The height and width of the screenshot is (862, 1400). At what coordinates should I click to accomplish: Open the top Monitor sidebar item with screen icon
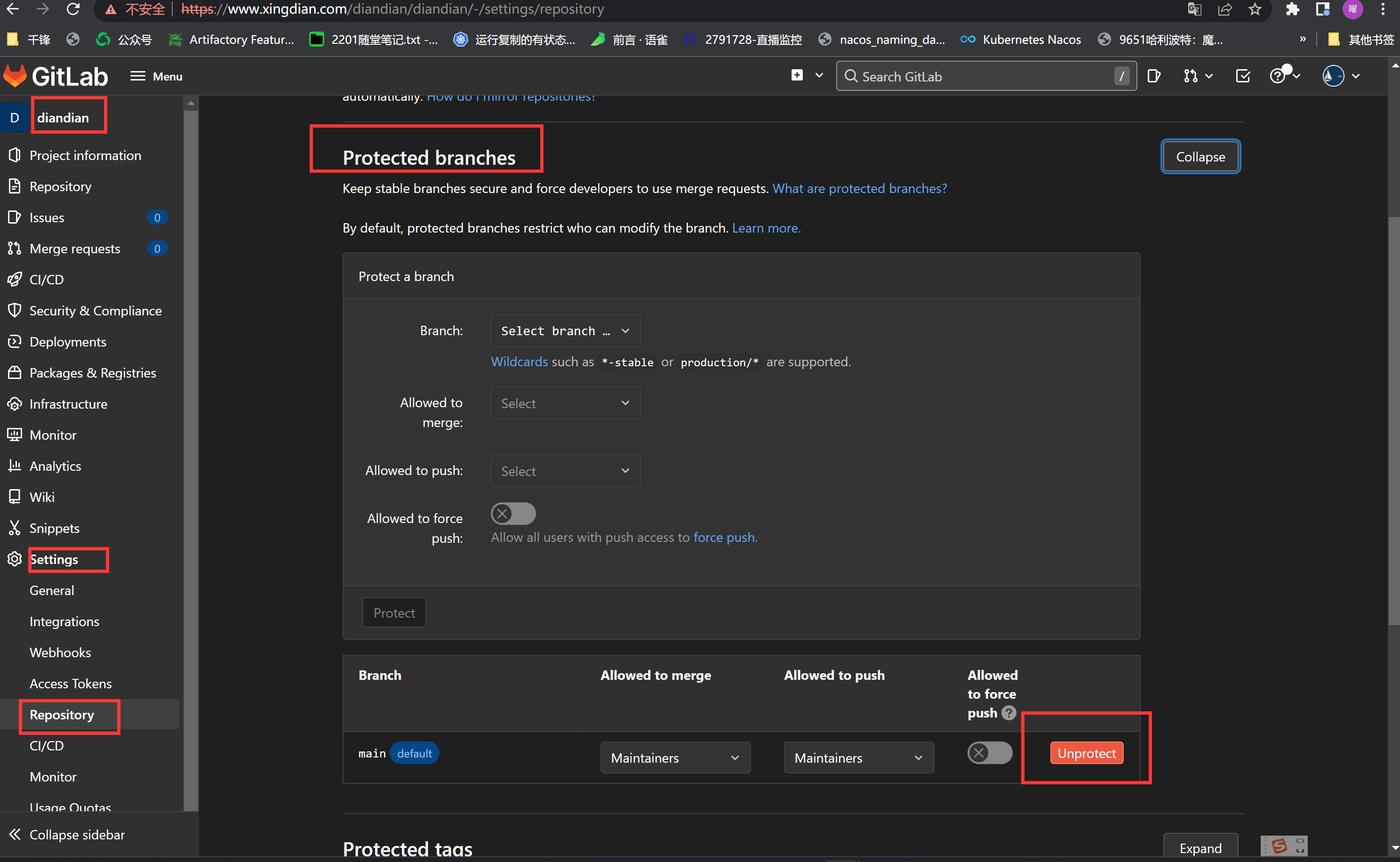[x=52, y=435]
